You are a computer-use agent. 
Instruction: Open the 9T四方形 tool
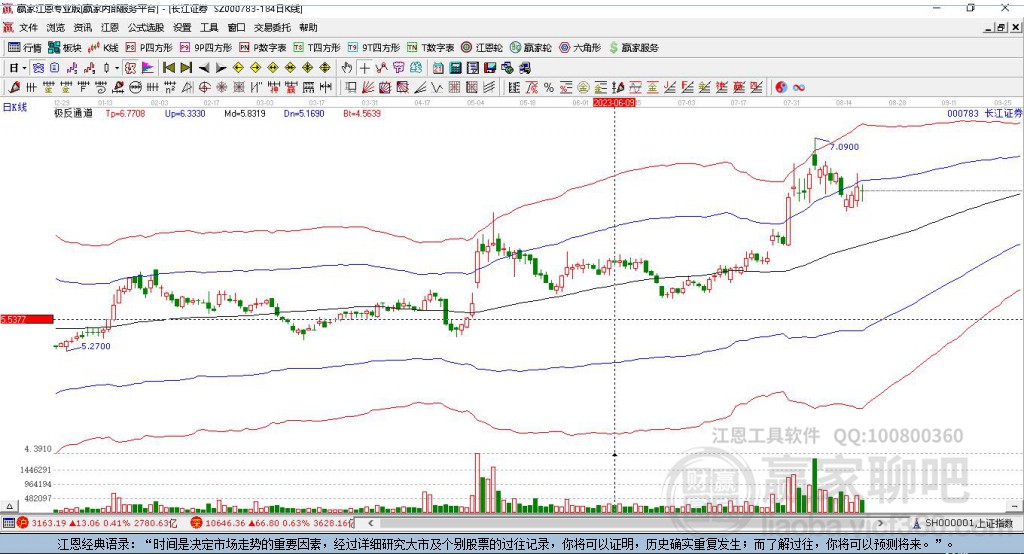point(374,48)
